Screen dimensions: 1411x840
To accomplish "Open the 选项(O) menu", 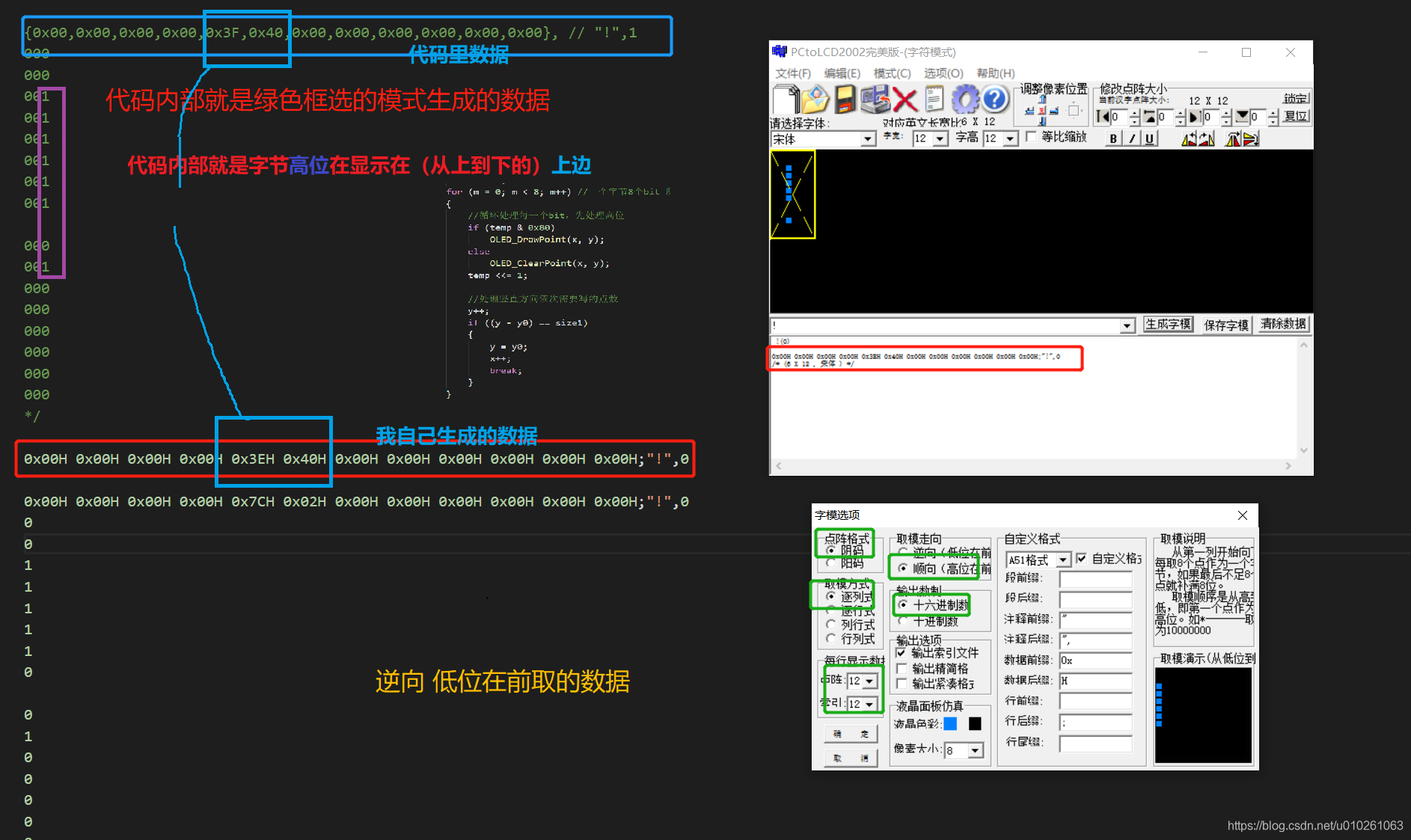I will click(943, 73).
